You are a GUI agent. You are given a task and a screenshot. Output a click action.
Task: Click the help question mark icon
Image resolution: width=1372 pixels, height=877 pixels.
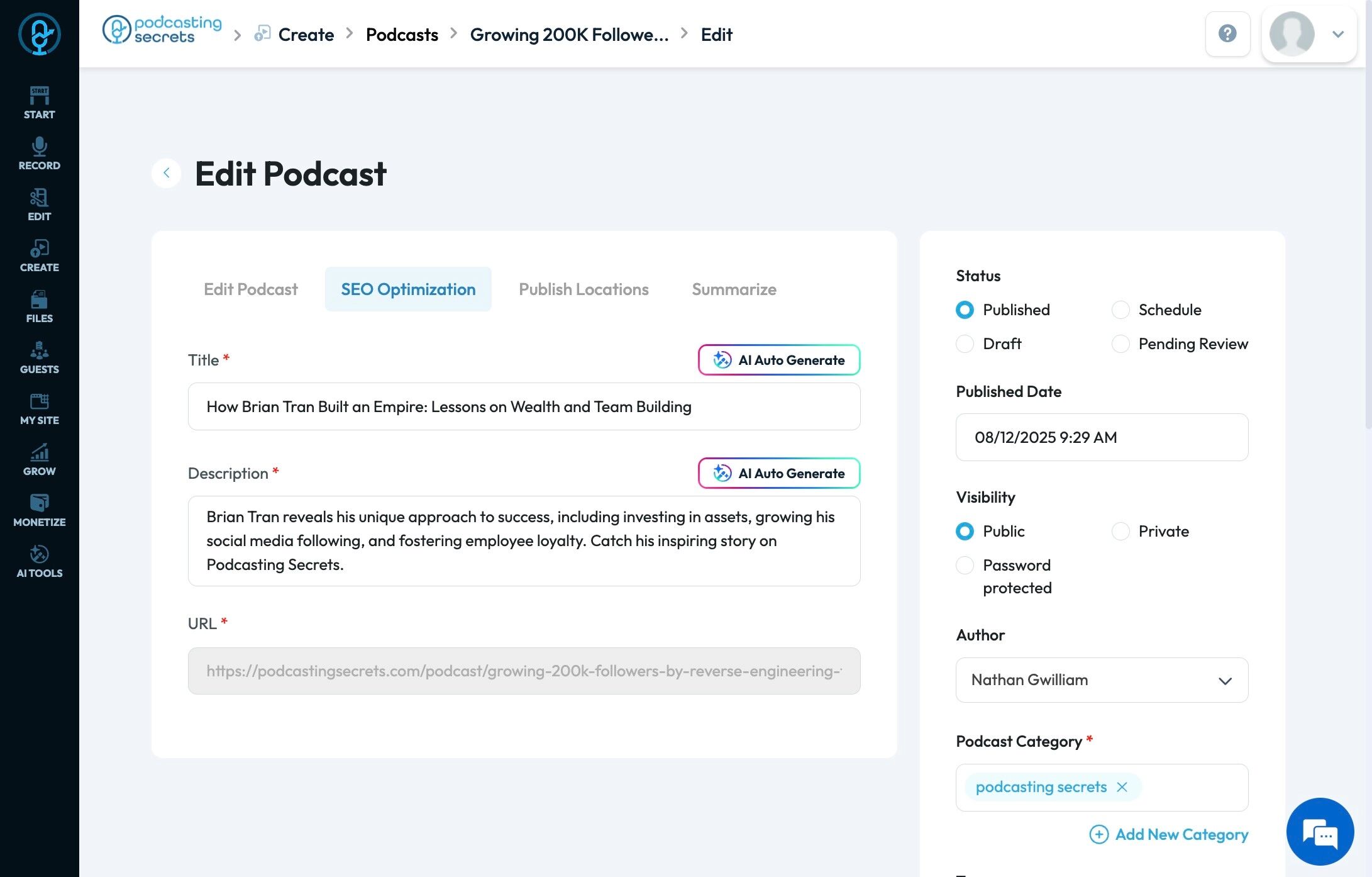click(x=1227, y=34)
